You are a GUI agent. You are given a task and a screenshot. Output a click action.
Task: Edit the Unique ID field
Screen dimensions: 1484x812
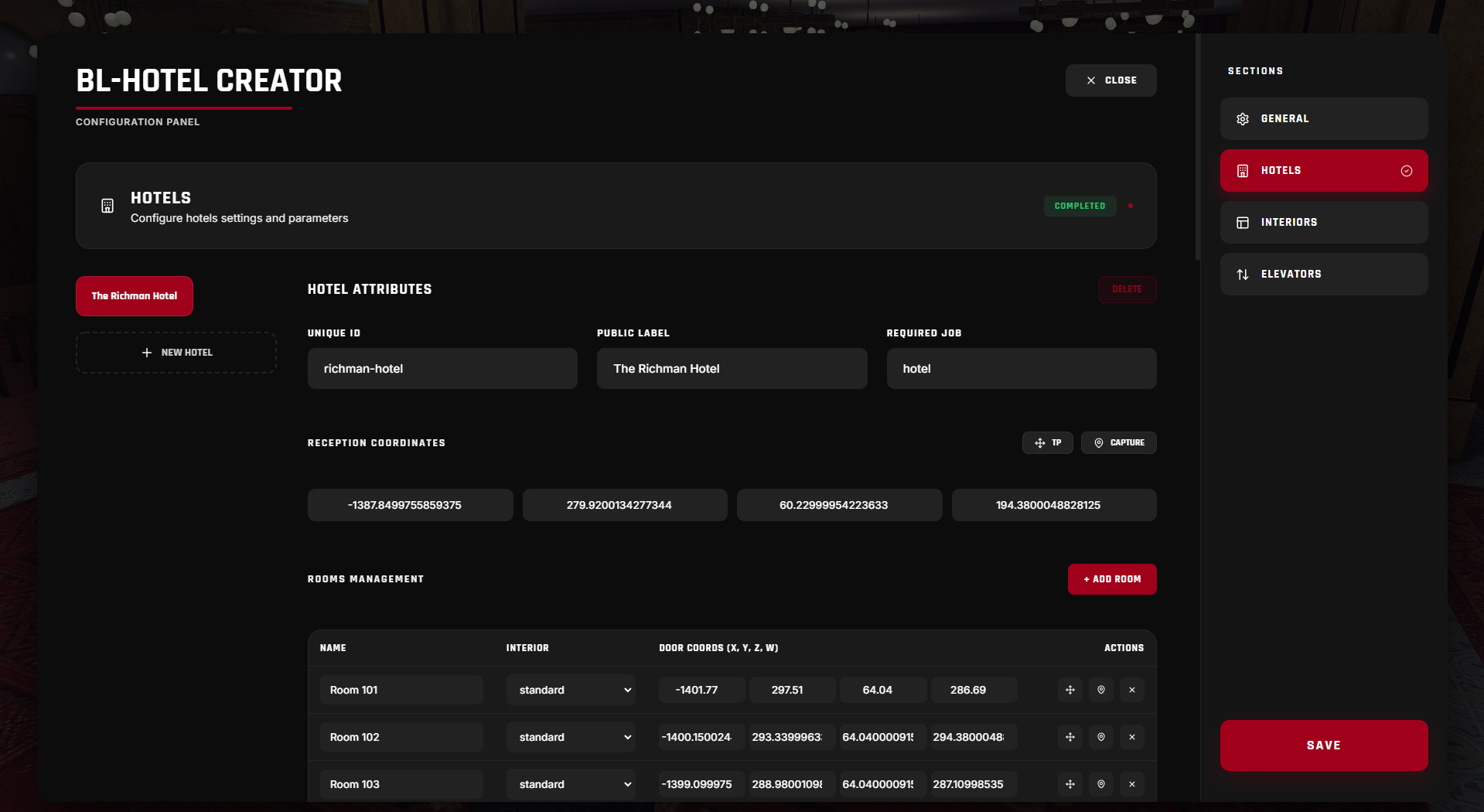(442, 368)
